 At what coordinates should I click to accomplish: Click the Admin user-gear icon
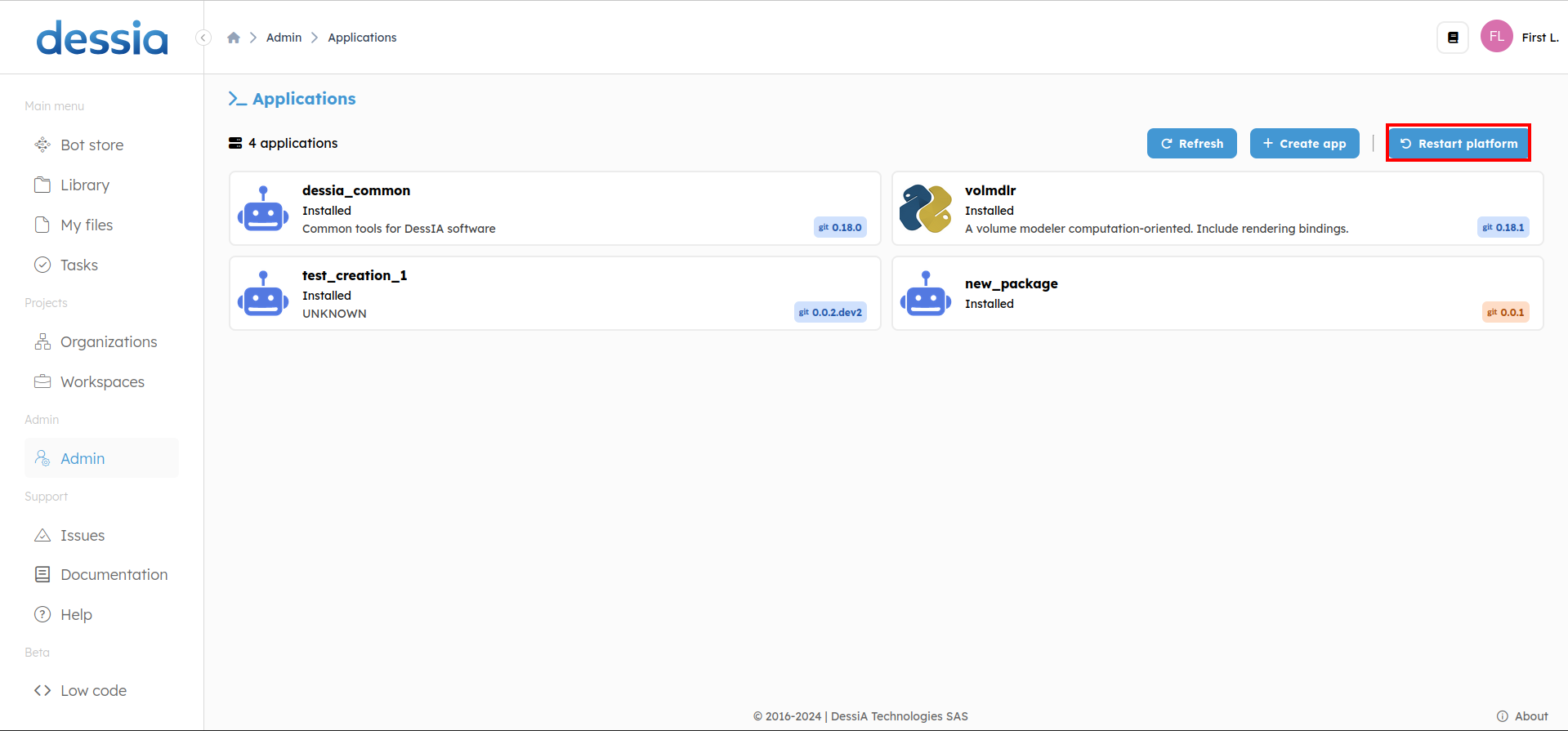tap(42, 458)
